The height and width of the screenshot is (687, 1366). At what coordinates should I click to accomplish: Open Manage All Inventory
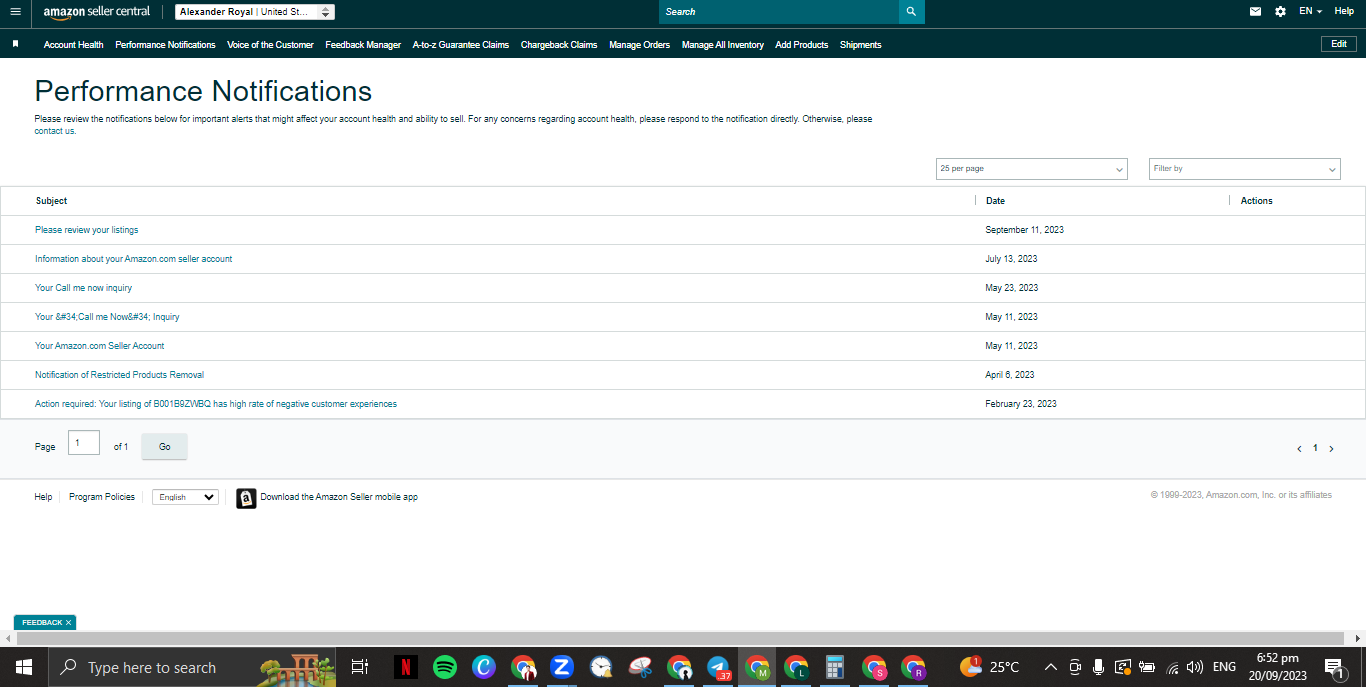(x=723, y=45)
